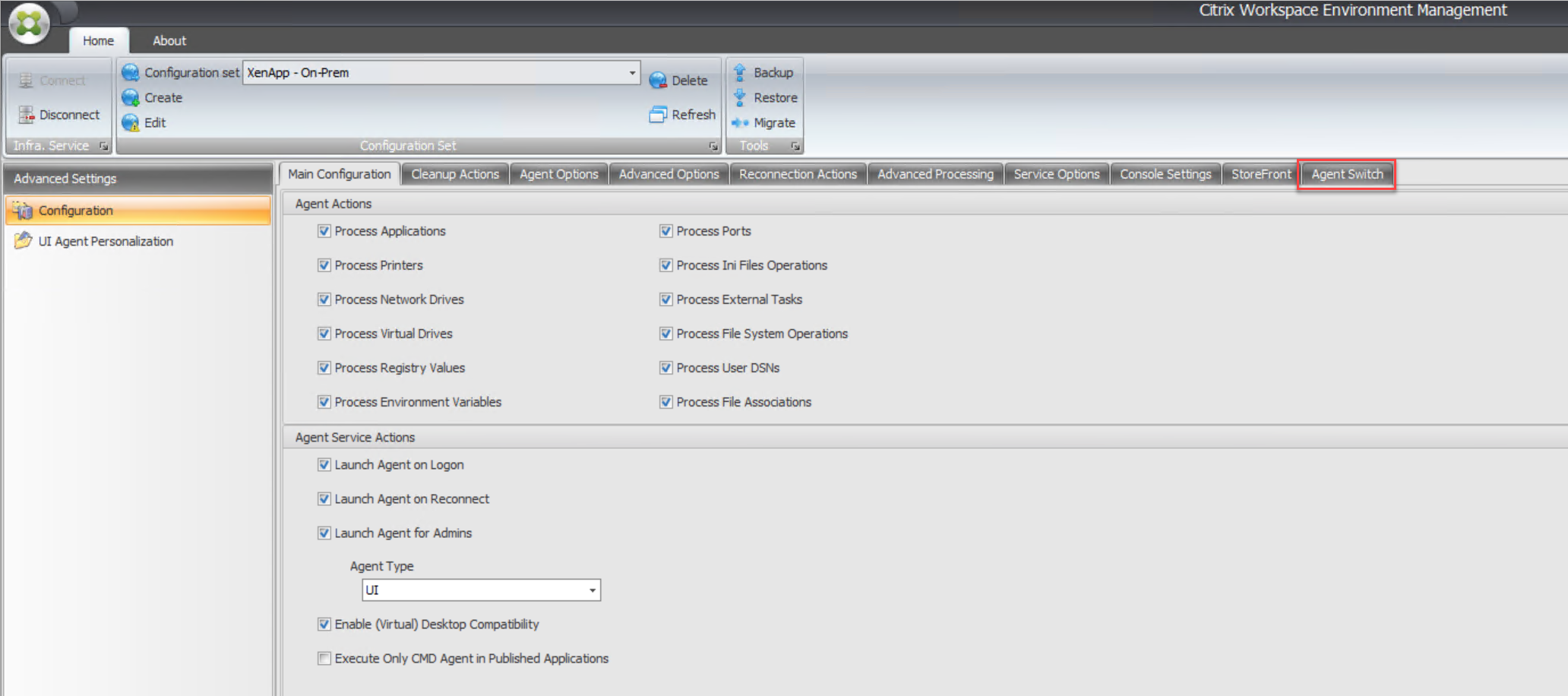Uncheck Process Network Drives
Screen dimensions: 1568x696
pos(324,299)
